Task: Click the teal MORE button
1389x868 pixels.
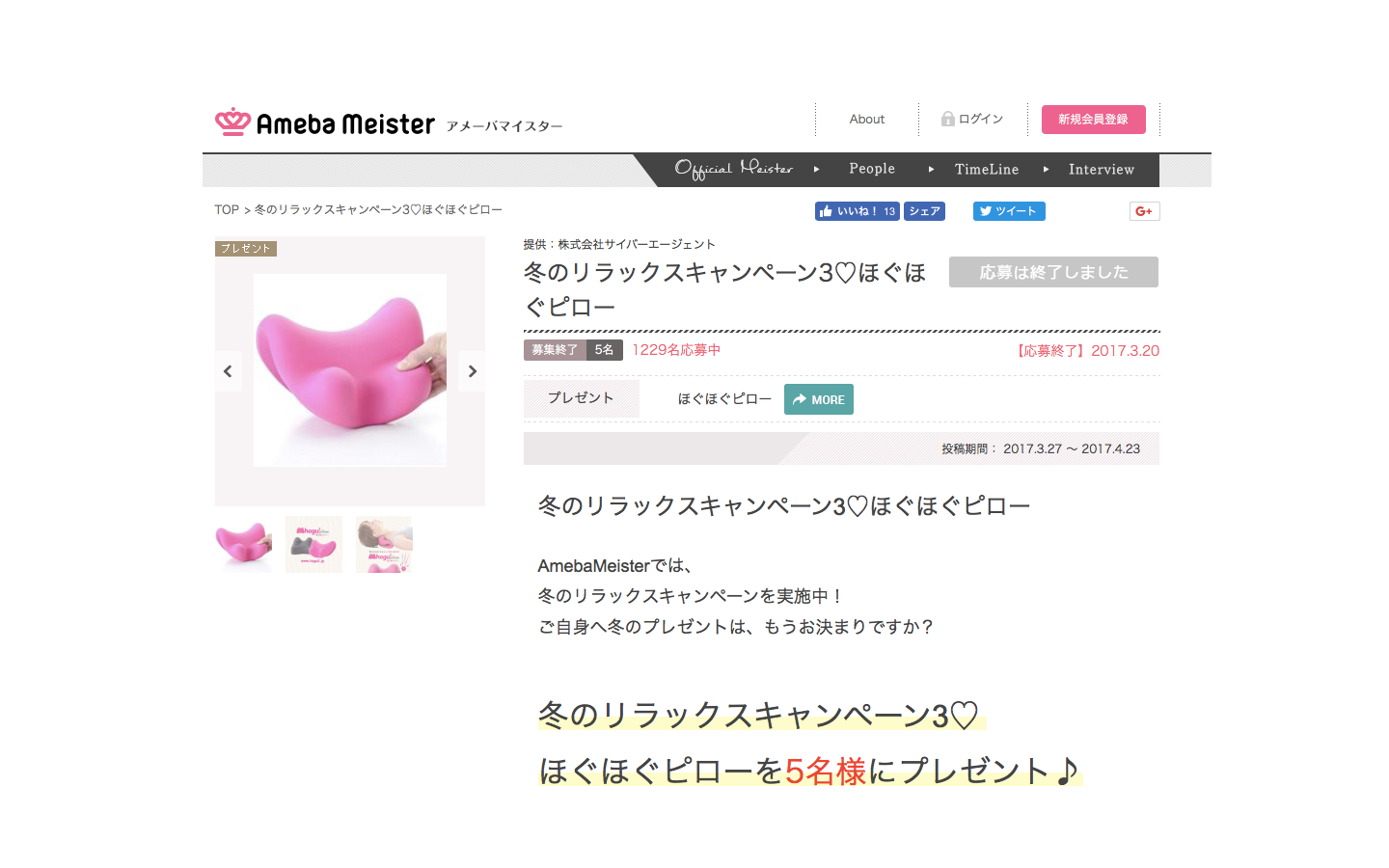Action: (819, 399)
